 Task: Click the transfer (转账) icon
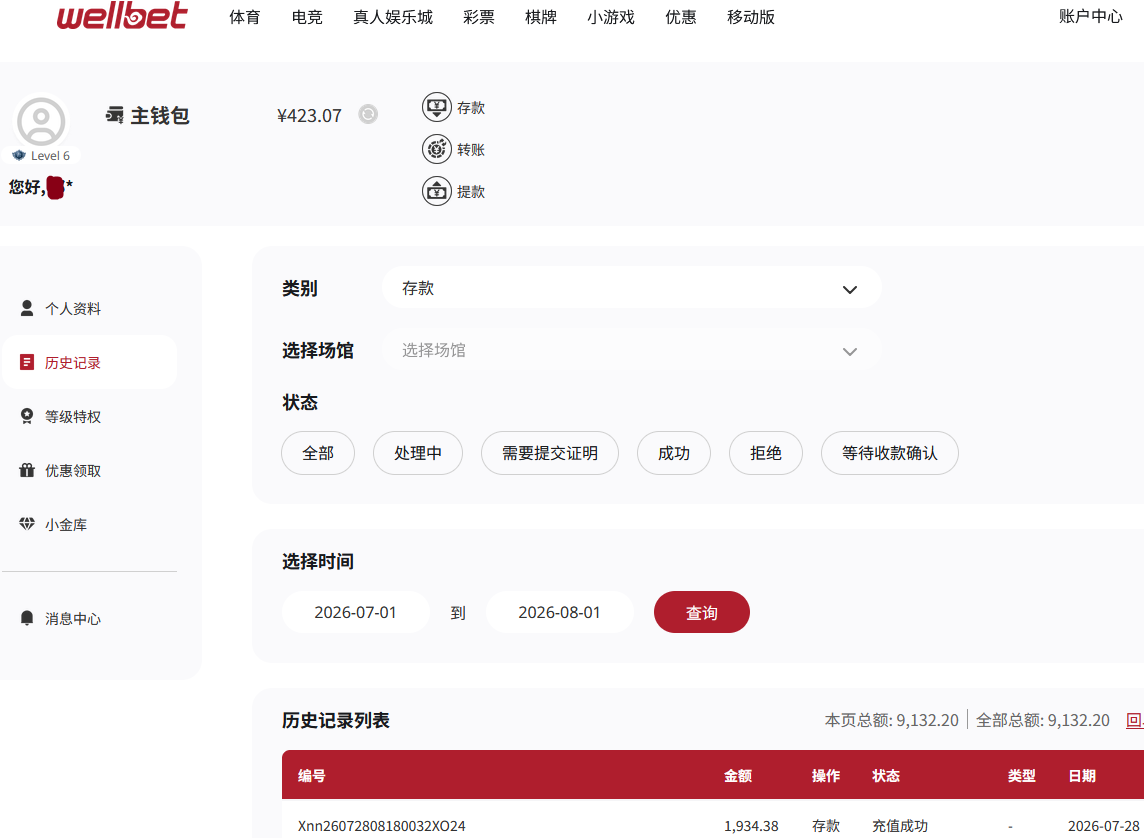tap(436, 150)
